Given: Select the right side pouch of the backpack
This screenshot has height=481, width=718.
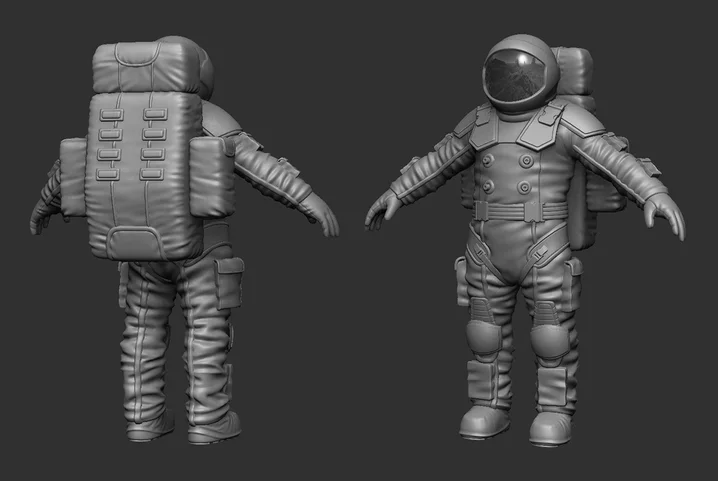Looking at the screenshot, I should pos(212,176).
